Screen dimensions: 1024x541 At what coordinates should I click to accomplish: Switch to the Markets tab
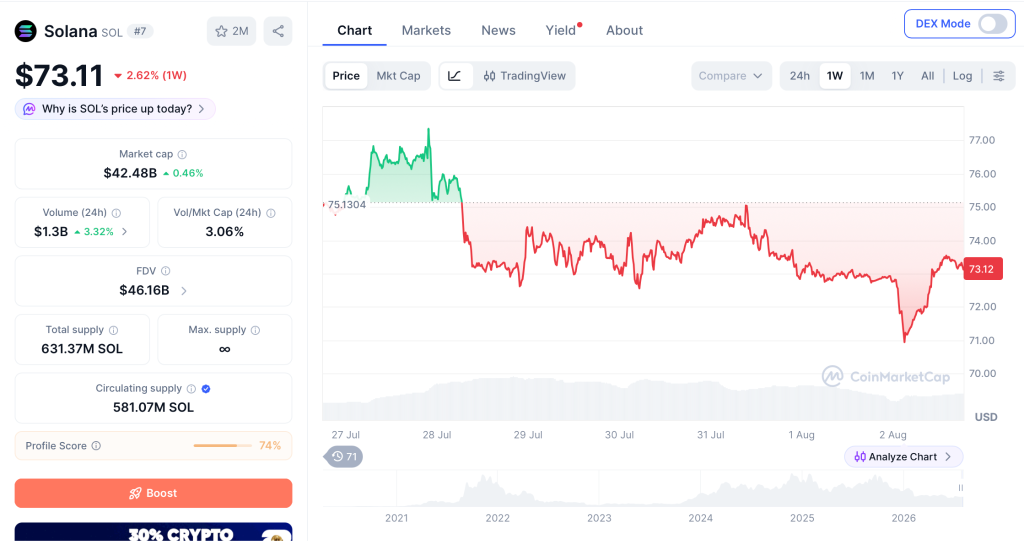click(426, 30)
